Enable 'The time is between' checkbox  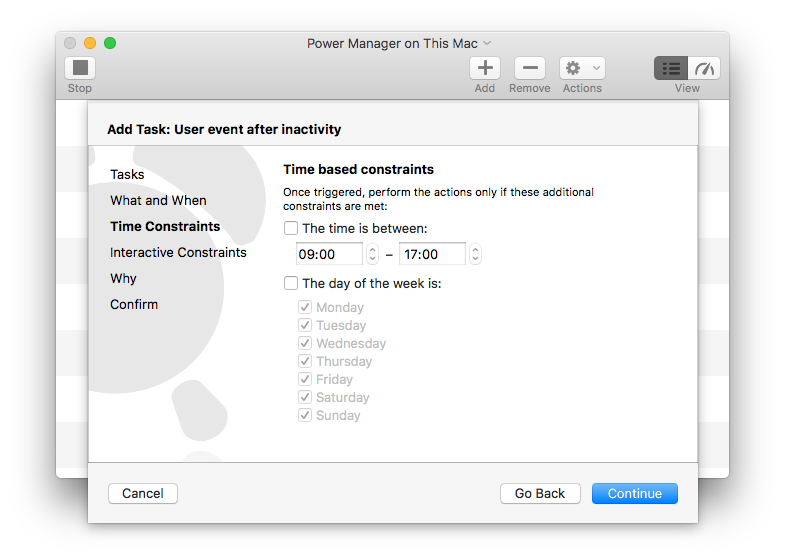click(291, 228)
